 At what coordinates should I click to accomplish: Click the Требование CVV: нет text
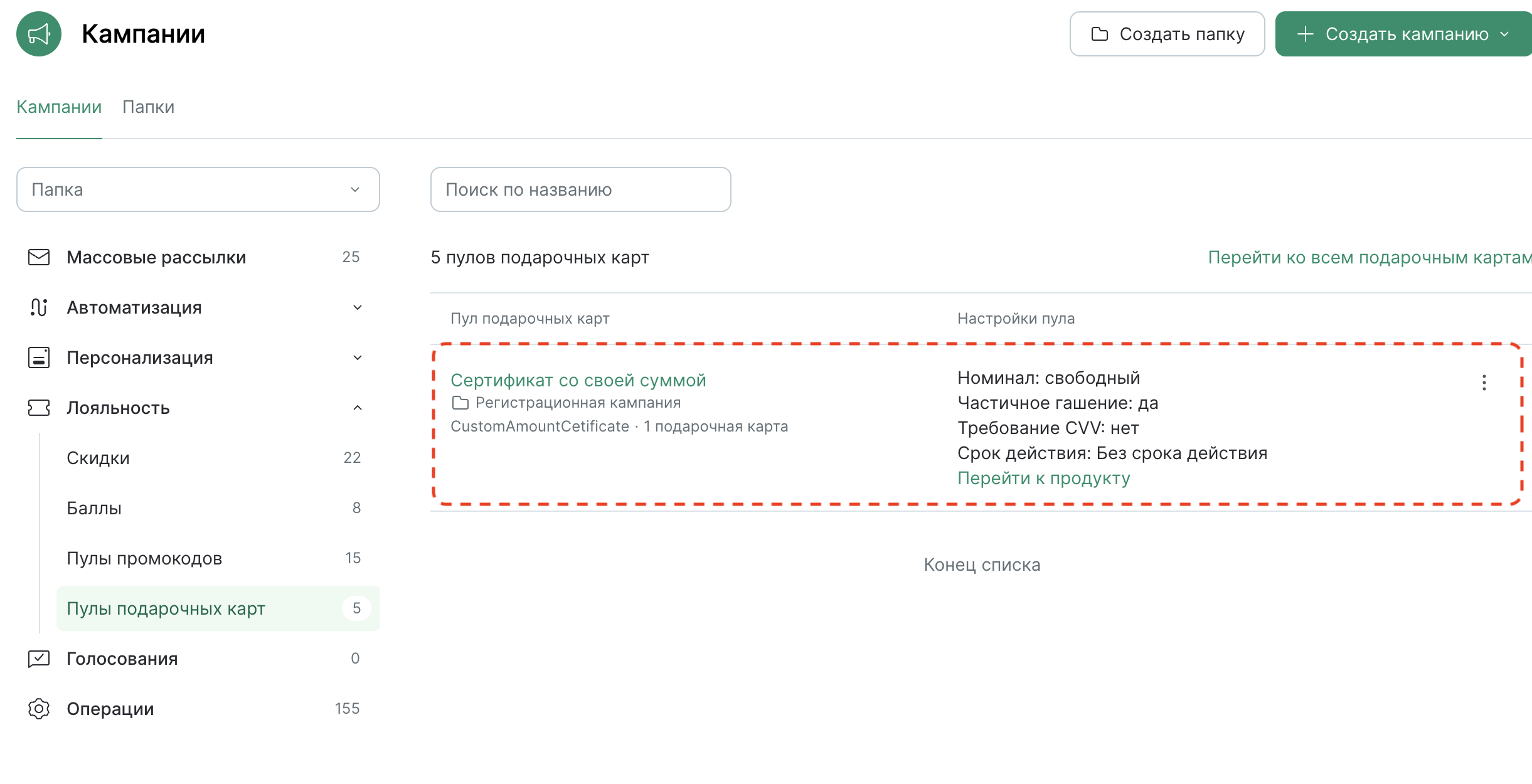pyautogui.click(x=1048, y=428)
